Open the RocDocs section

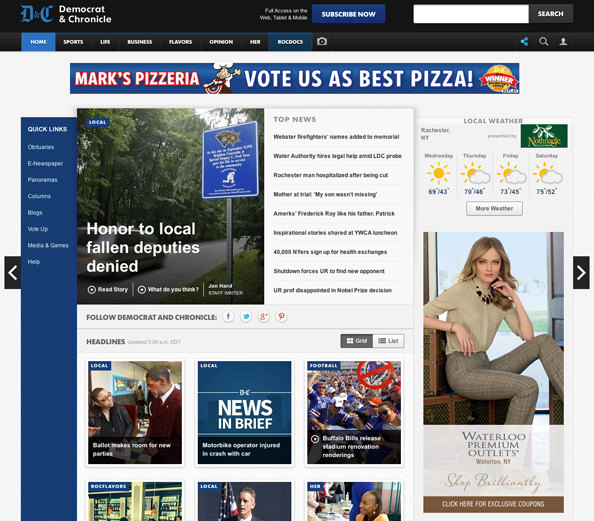pyautogui.click(x=290, y=42)
